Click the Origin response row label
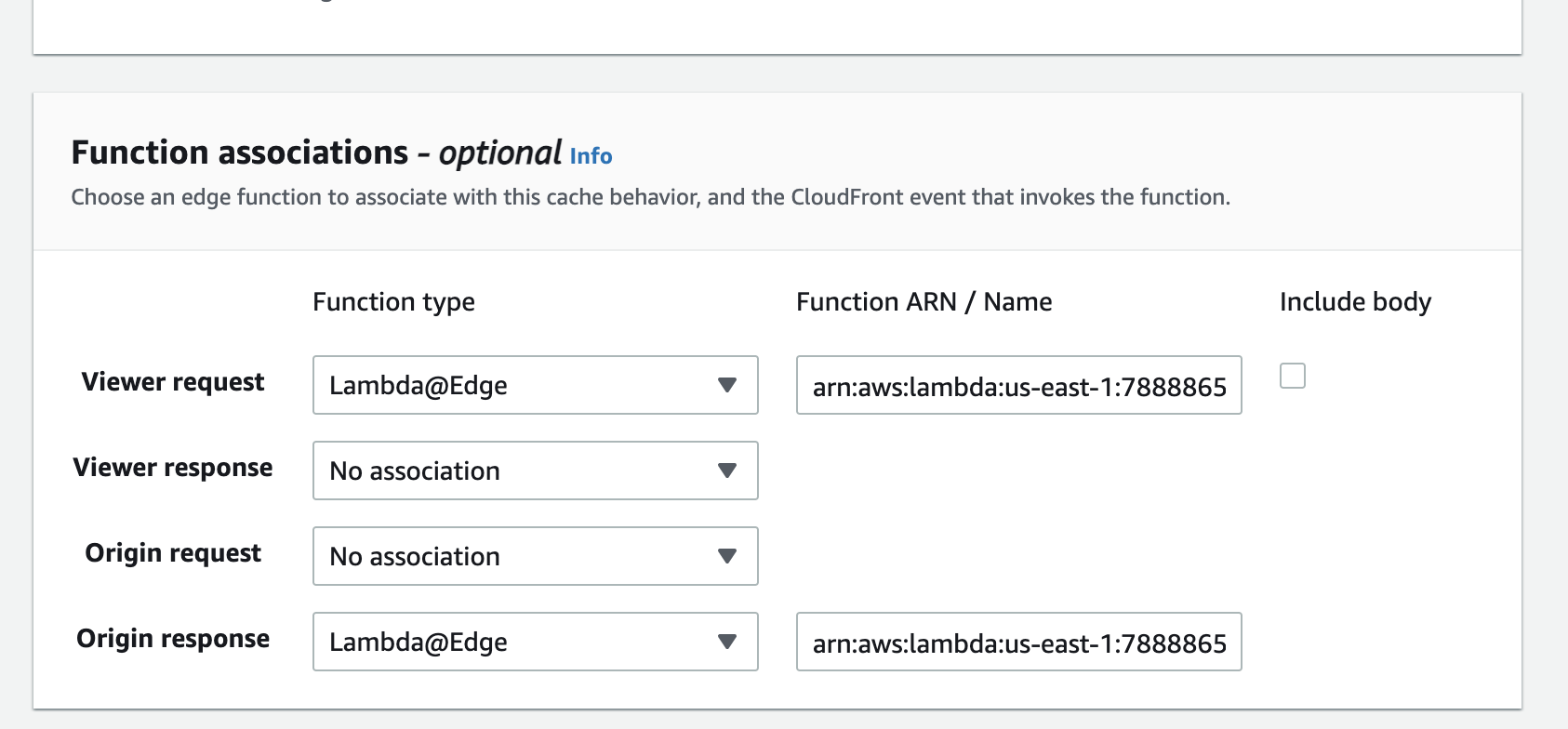 [x=173, y=639]
